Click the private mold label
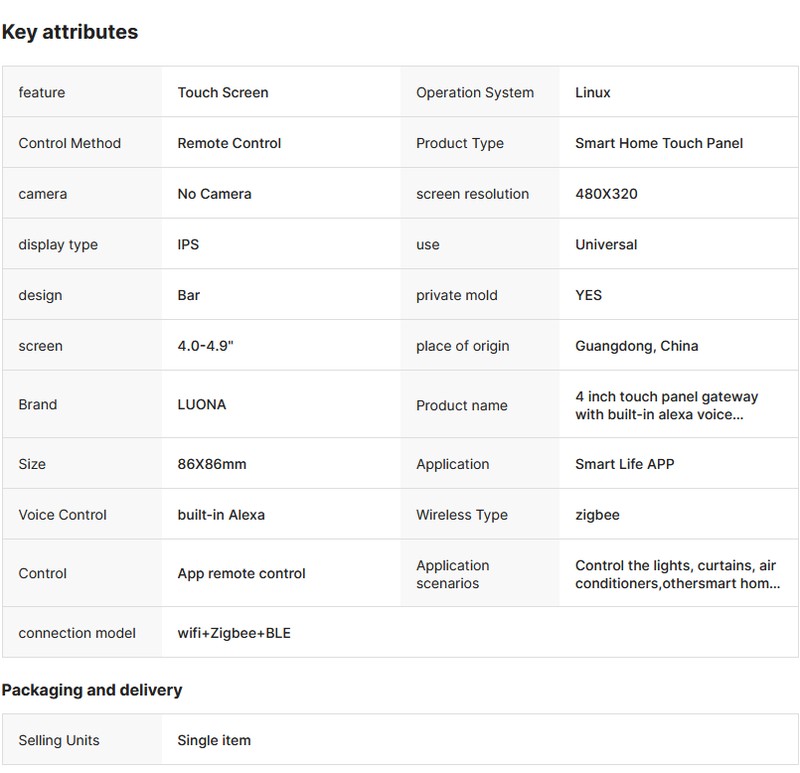The width and height of the screenshot is (800, 773). [456, 296]
